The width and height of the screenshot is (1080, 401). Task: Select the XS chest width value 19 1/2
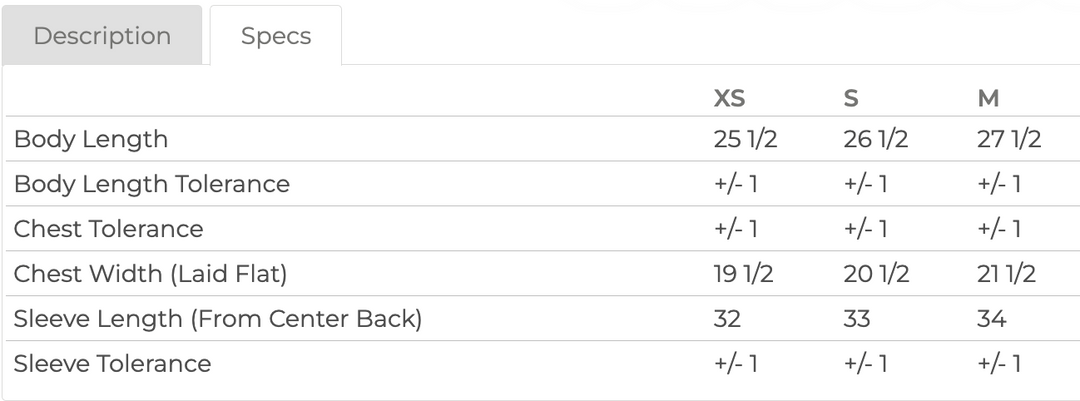coord(743,274)
